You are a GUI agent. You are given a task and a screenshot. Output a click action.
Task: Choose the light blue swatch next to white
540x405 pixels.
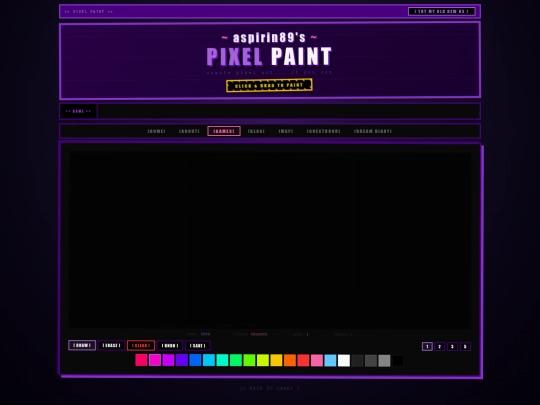[330, 360]
